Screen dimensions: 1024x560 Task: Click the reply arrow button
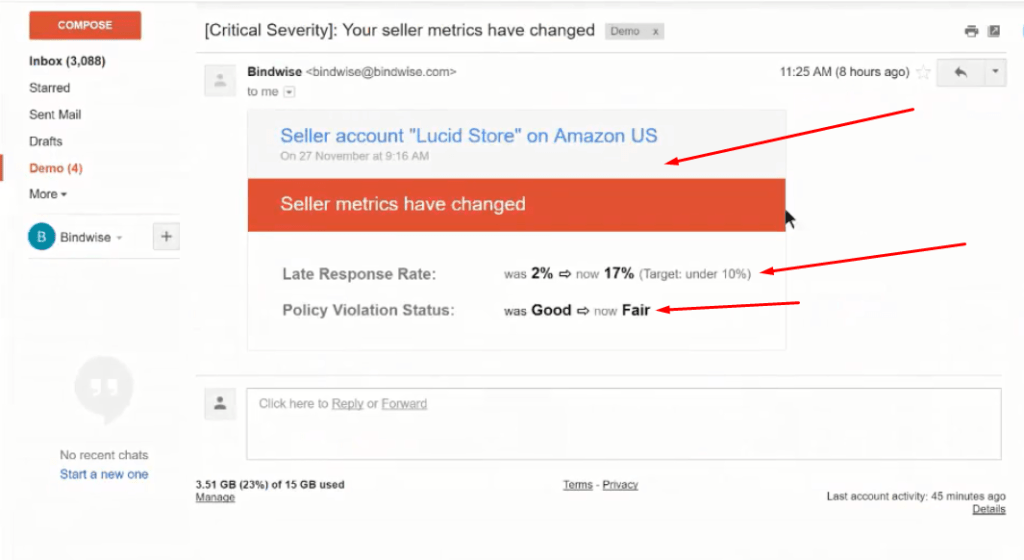960,72
